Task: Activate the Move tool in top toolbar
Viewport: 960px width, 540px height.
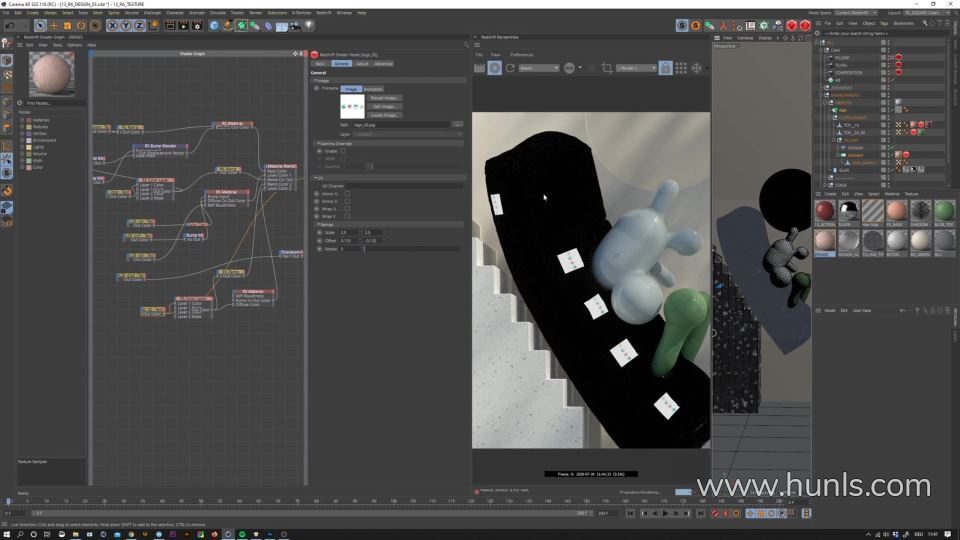Action: [x=54, y=26]
